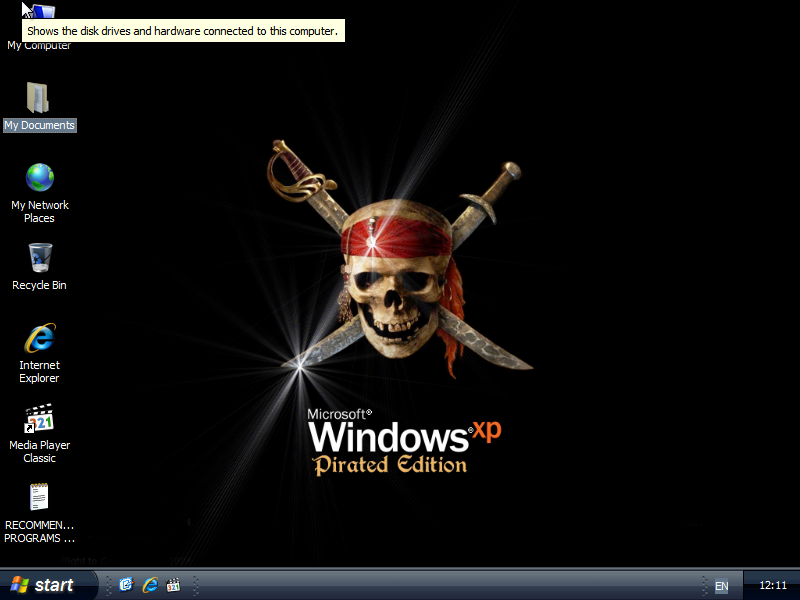Select the RECOMMEN... PROGRAMS text file icon
The height and width of the screenshot is (600, 800).
[x=39, y=497]
